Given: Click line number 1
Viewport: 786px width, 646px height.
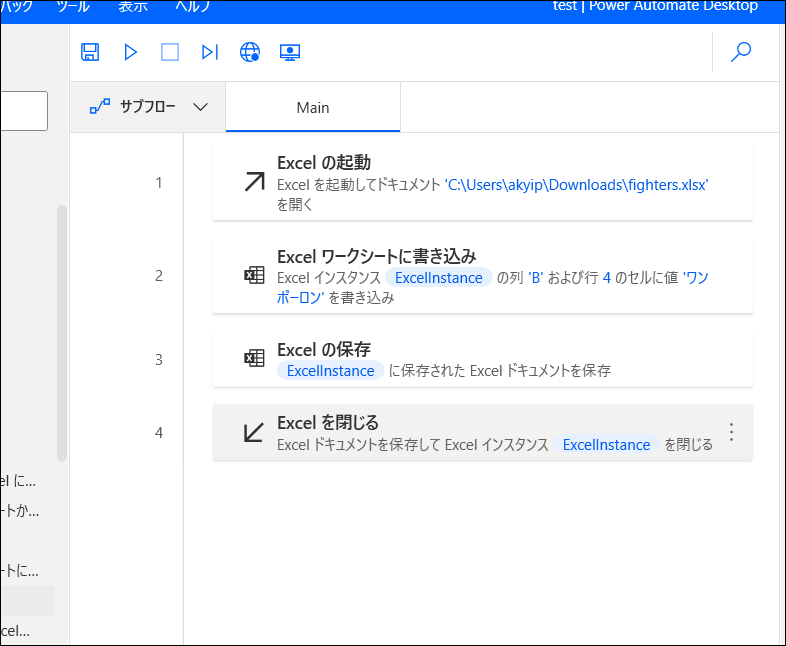Looking at the screenshot, I should pos(159,183).
